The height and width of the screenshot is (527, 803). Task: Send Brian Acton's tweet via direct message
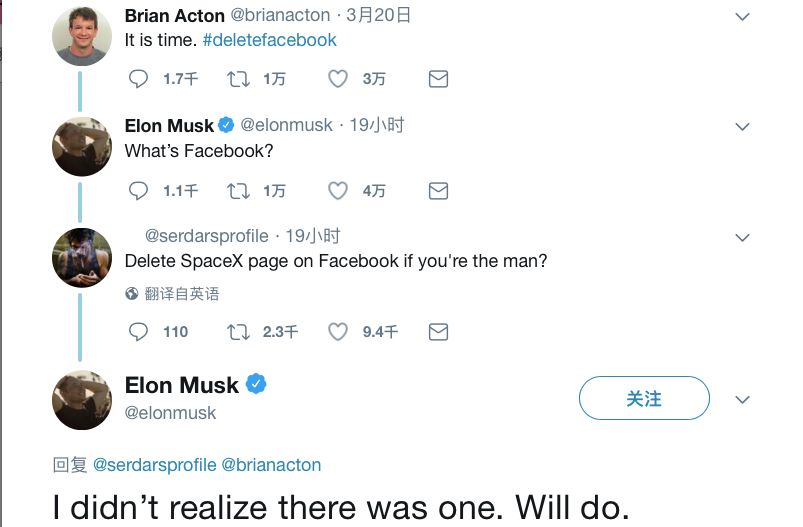click(438, 79)
